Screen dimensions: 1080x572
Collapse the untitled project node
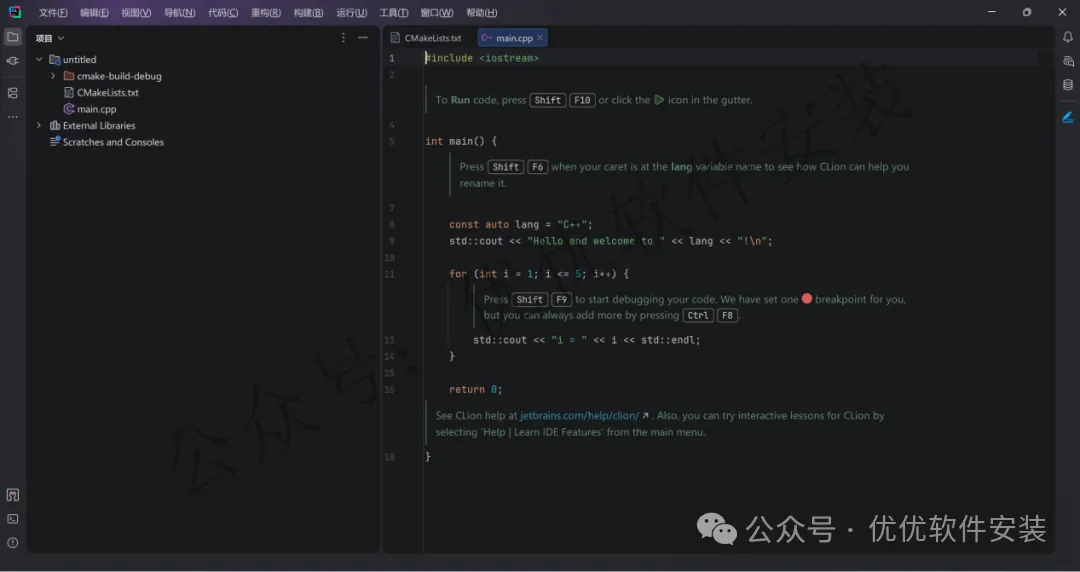coord(39,59)
